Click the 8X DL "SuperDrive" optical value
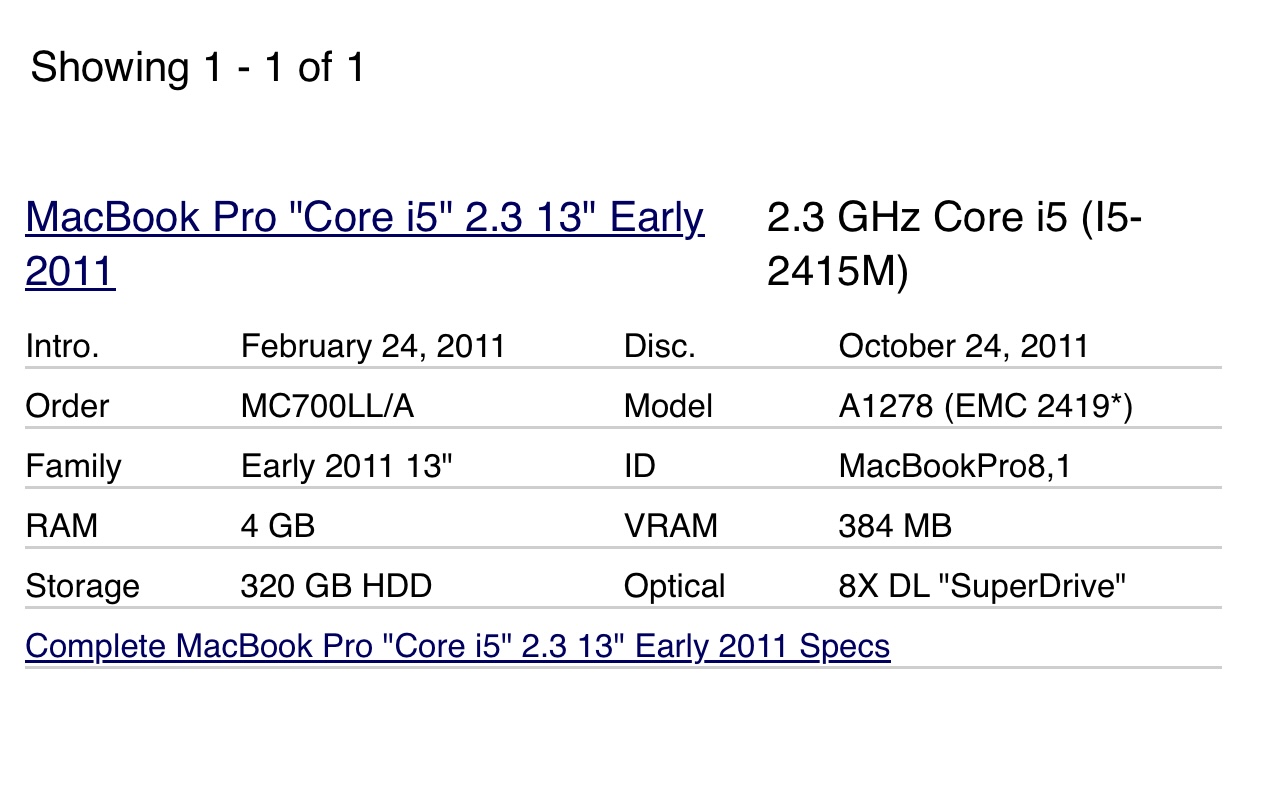 pos(982,586)
